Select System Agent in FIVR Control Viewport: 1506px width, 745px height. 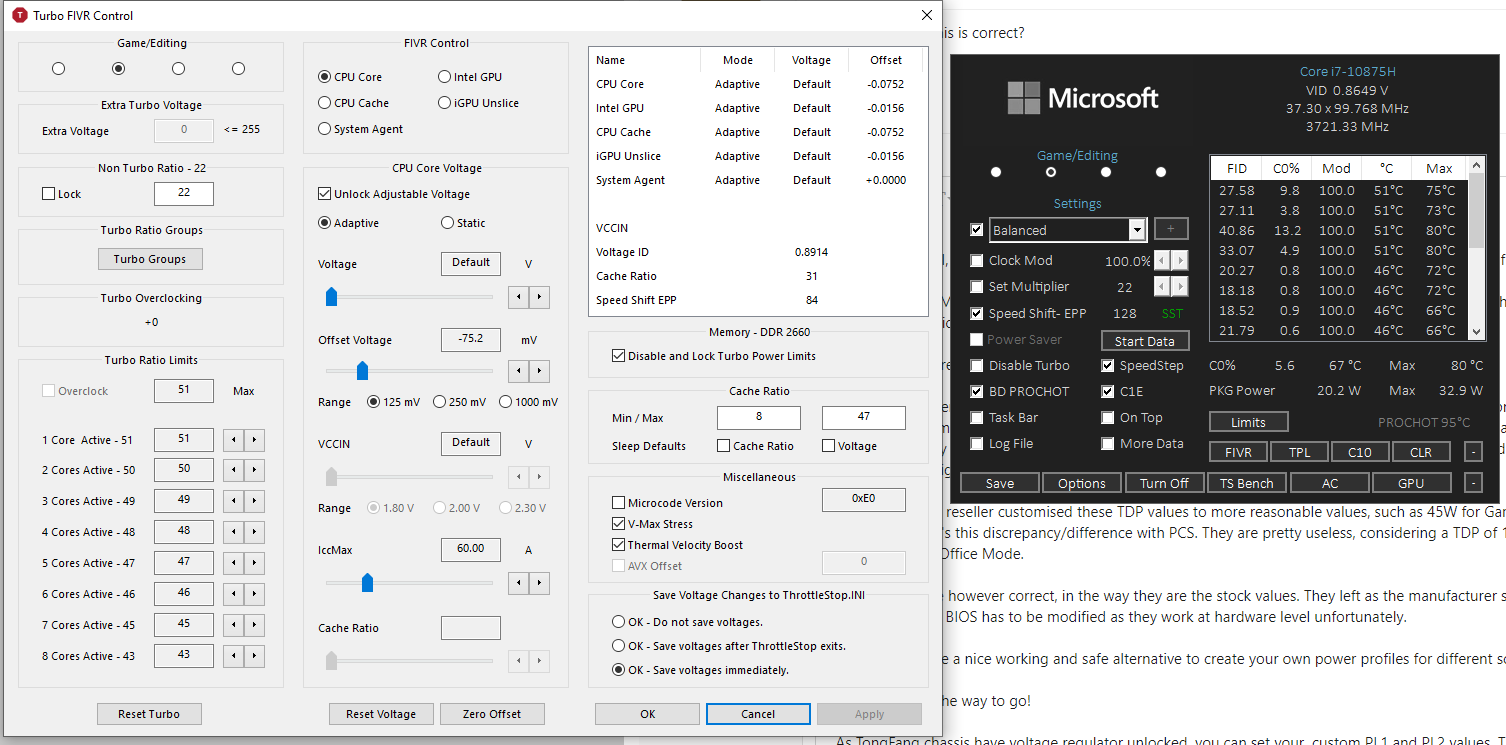click(361, 129)
